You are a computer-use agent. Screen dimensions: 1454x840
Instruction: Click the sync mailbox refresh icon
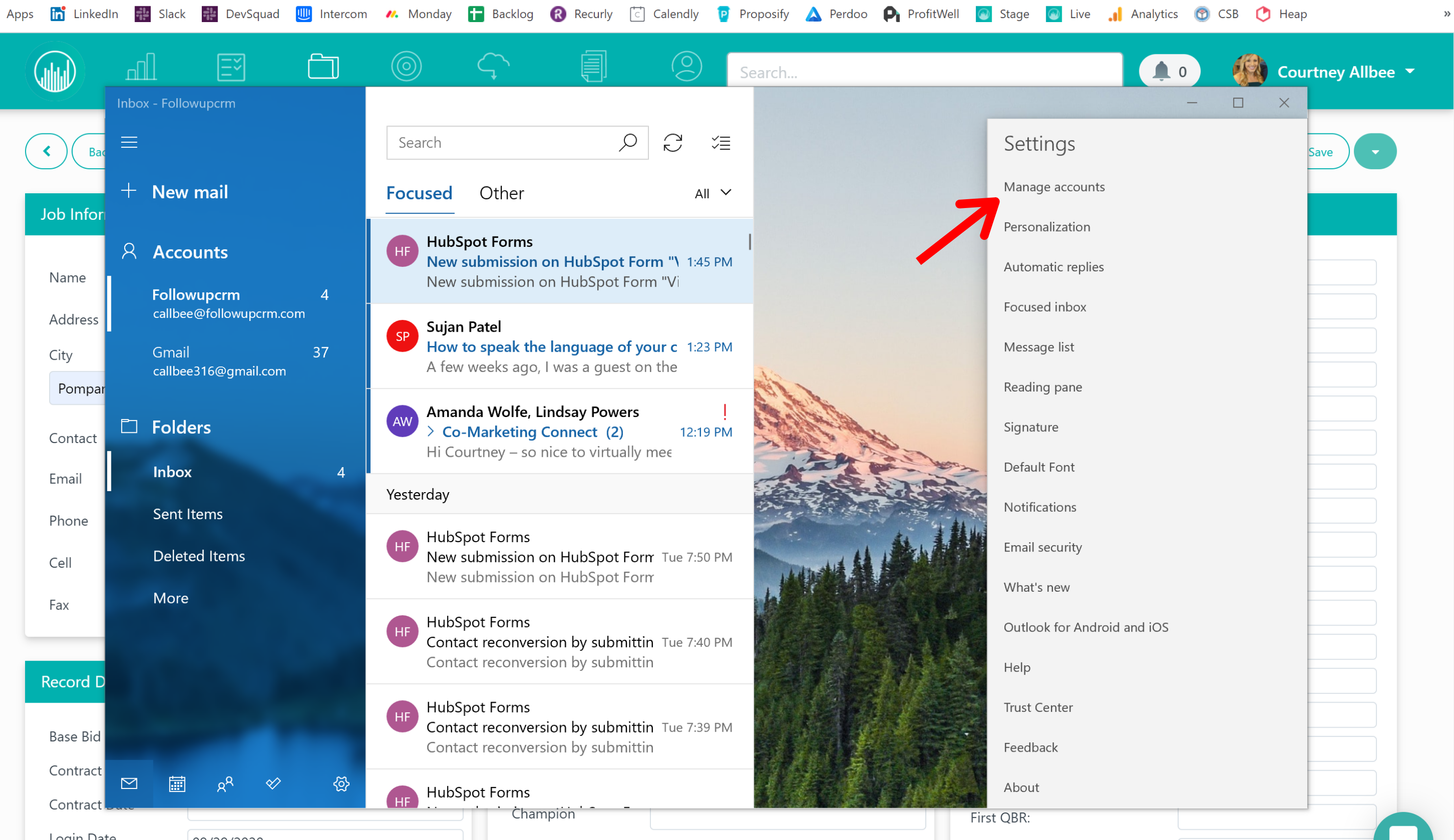pos(673,142)
